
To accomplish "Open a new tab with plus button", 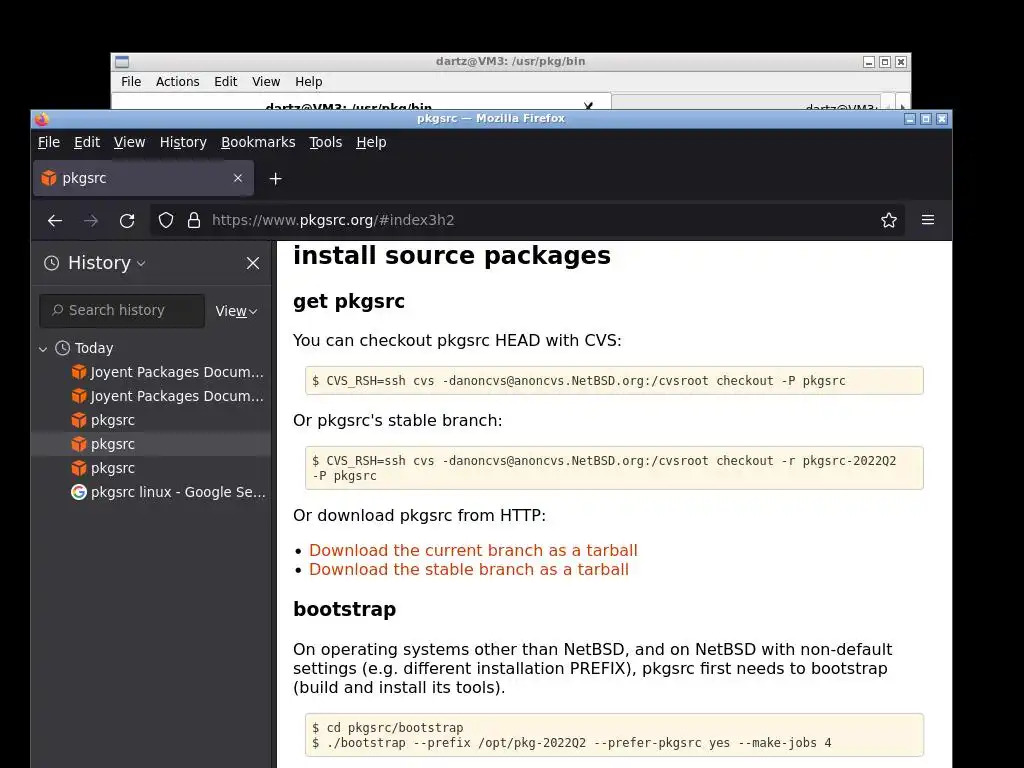I will (x=276, y=178).
